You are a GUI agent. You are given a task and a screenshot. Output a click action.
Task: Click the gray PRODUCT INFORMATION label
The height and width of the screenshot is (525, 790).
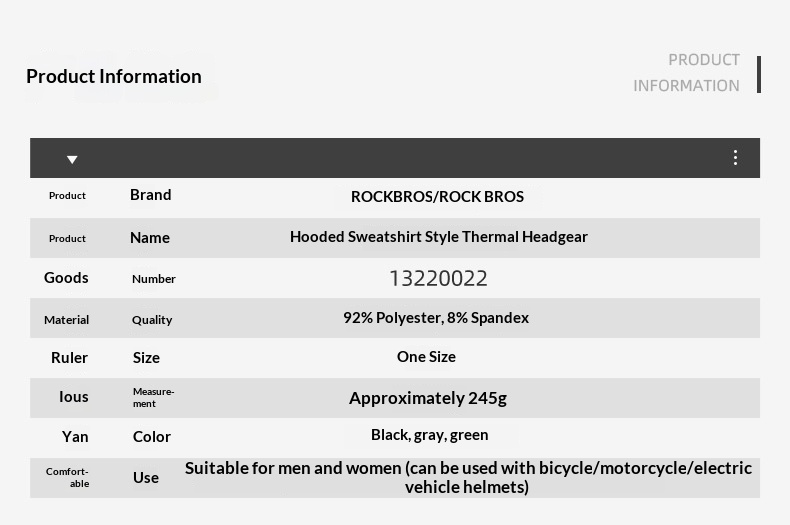[686, 73]
